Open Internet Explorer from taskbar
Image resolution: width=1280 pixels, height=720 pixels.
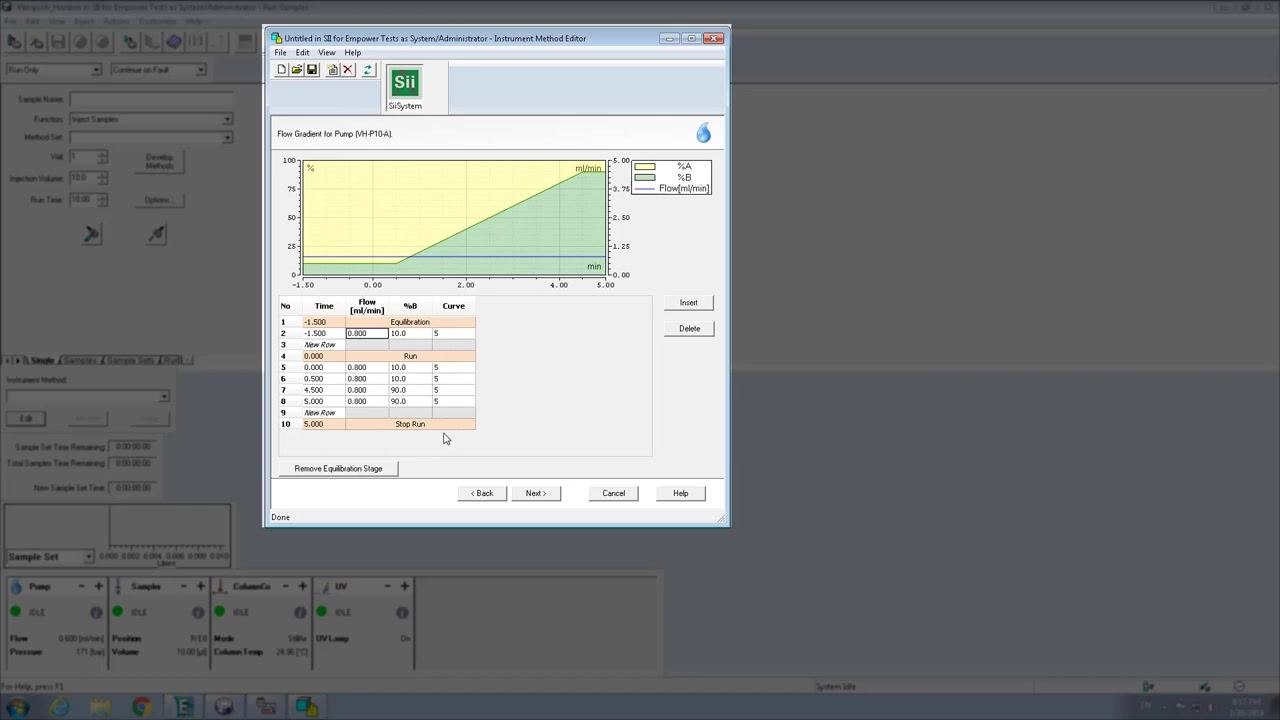click(59, 708)
